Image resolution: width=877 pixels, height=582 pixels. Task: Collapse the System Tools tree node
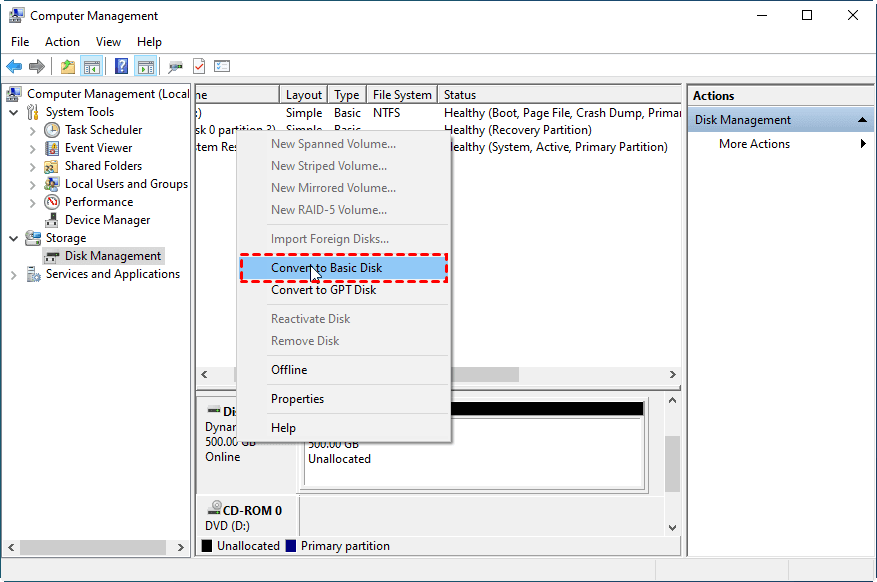13,112
